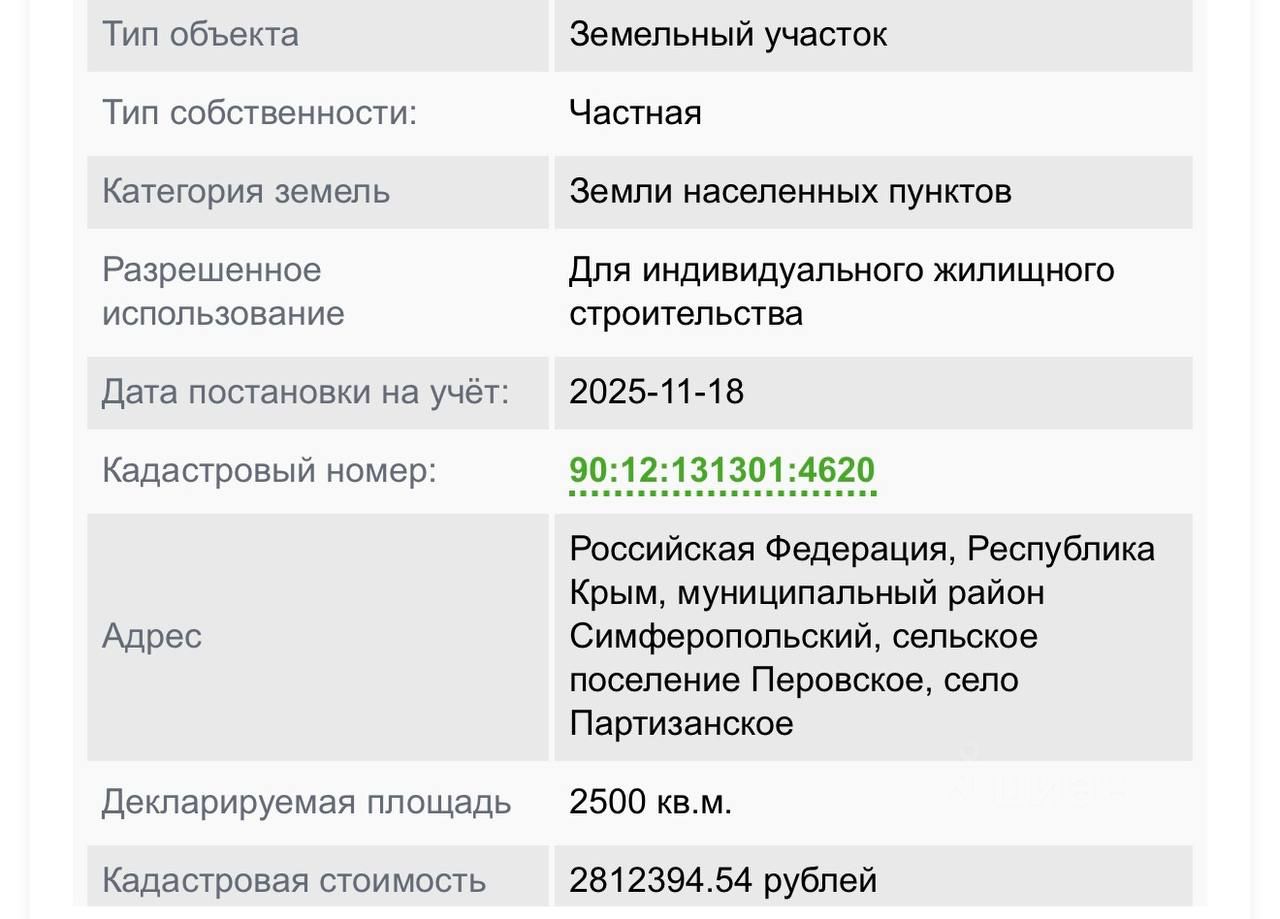Select 'Земли населенных пунктов' value

790,190
